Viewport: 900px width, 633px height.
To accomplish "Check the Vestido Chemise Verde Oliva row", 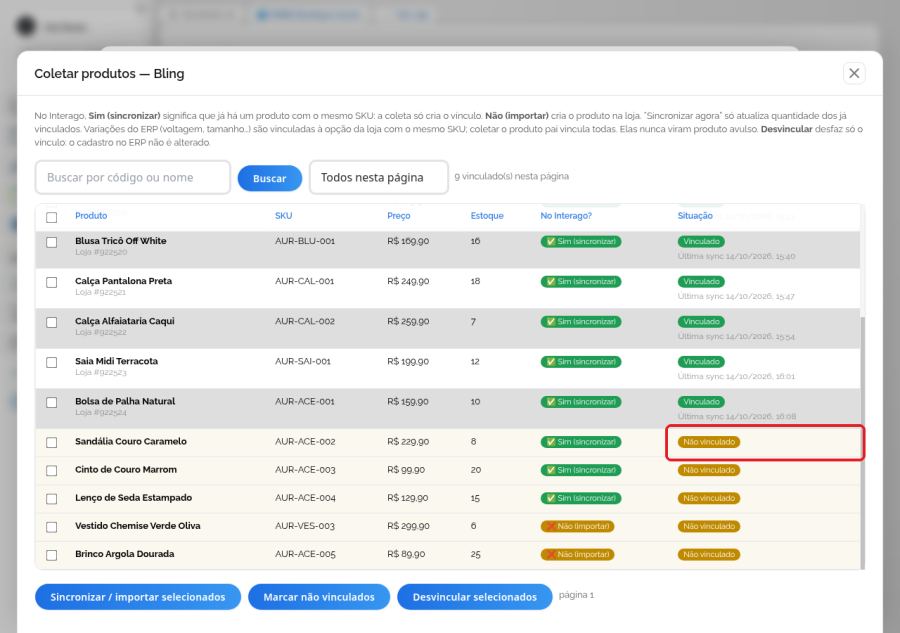I will tap(52, 527).
